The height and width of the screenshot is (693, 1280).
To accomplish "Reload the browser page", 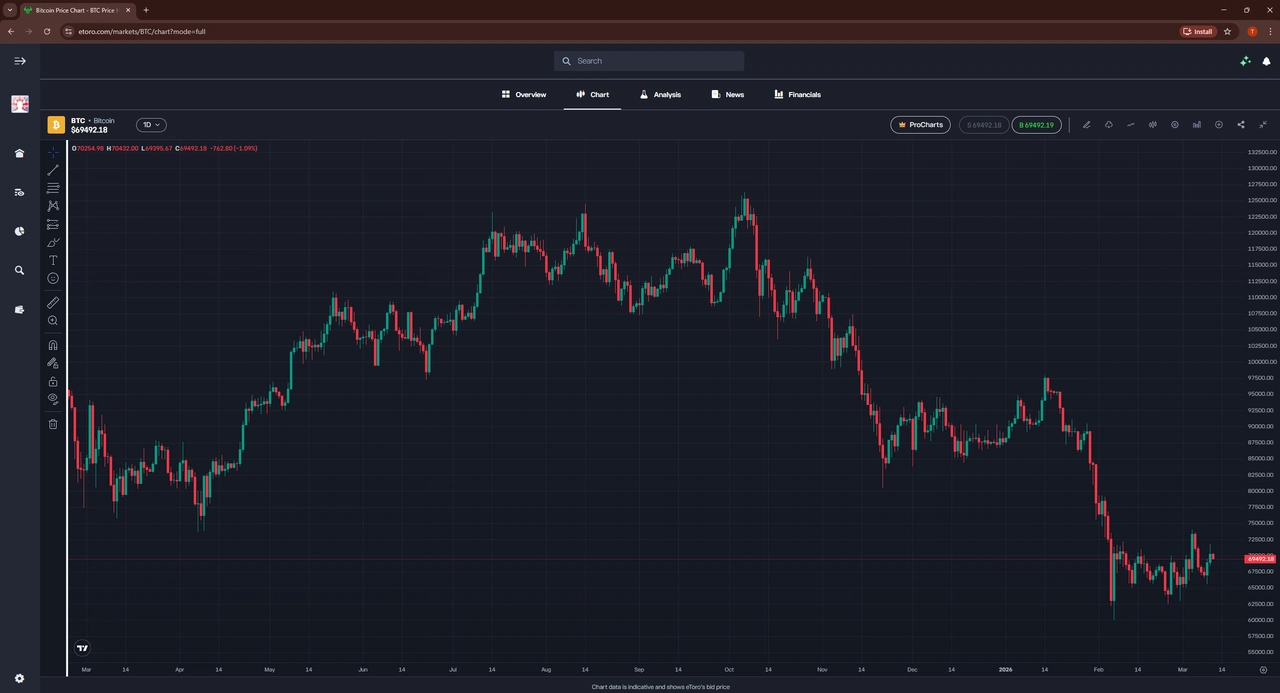I will [x=46, y=31].
